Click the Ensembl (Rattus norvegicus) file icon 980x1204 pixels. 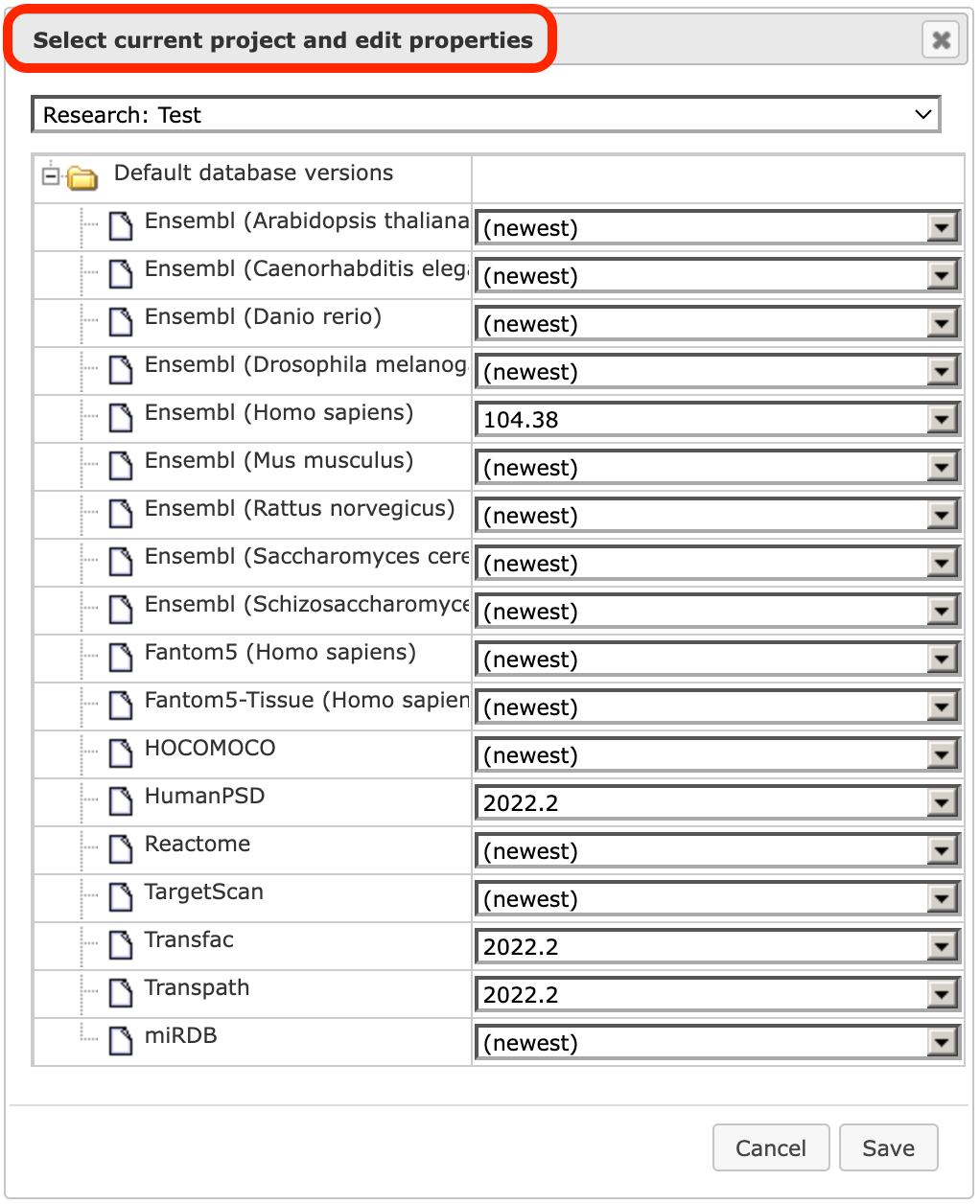coord(121,514)
